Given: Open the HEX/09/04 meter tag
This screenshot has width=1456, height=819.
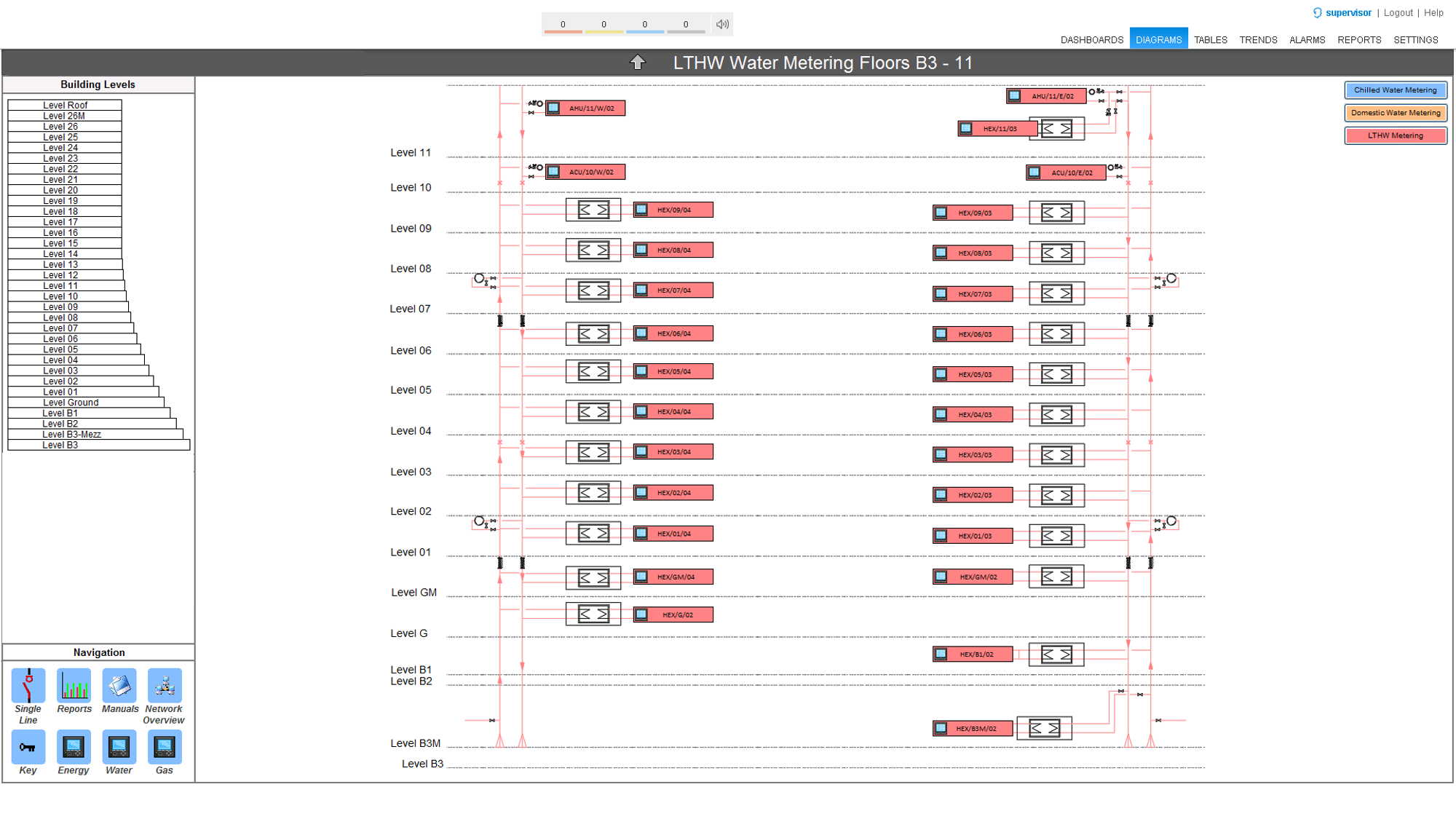Looking at the screenshot, I should click(673, 210).
